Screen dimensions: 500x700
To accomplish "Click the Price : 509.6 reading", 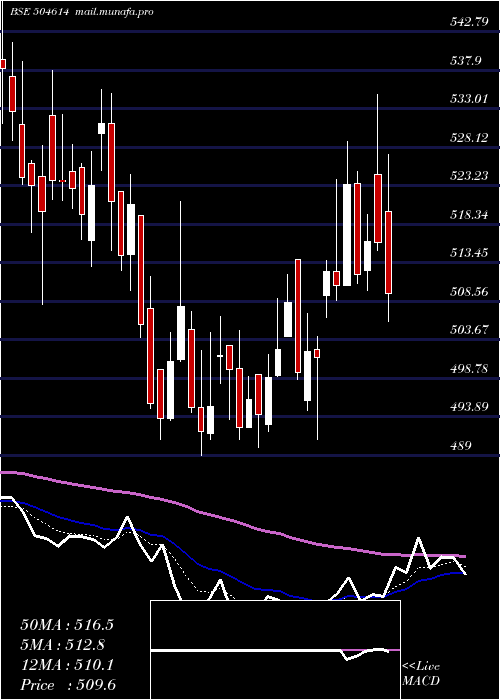I will (x=69, y=685).
